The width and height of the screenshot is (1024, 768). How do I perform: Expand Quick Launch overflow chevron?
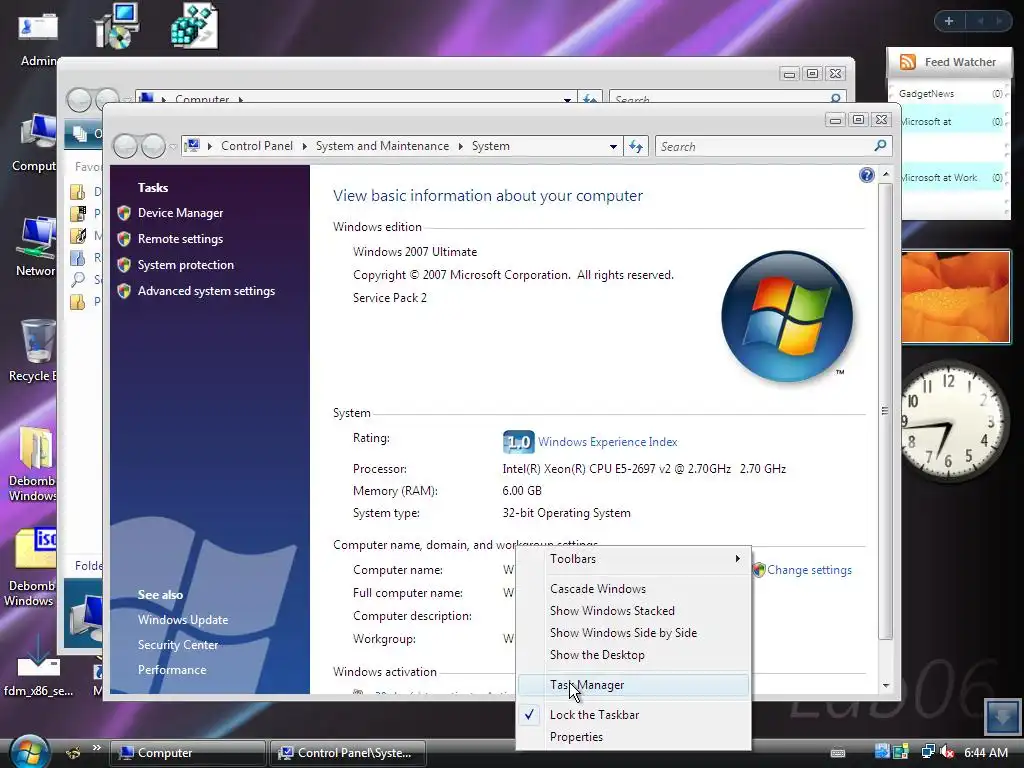pos(97,748)
